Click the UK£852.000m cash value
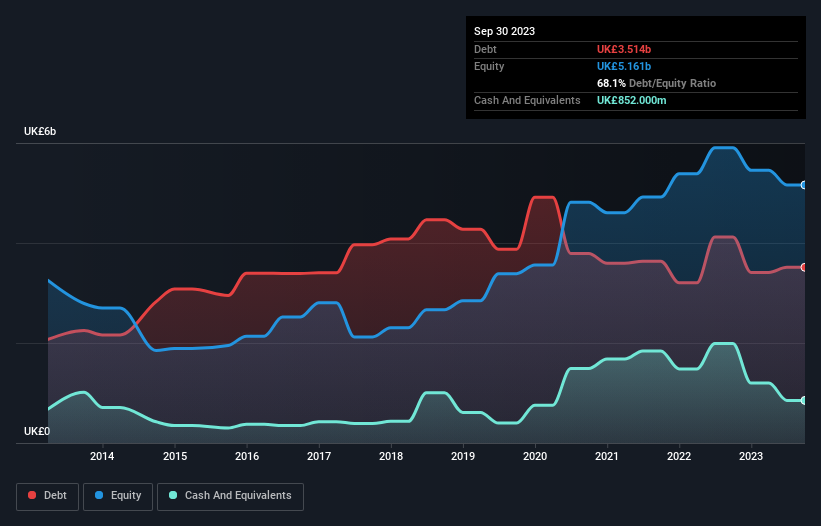 point(632,100)
